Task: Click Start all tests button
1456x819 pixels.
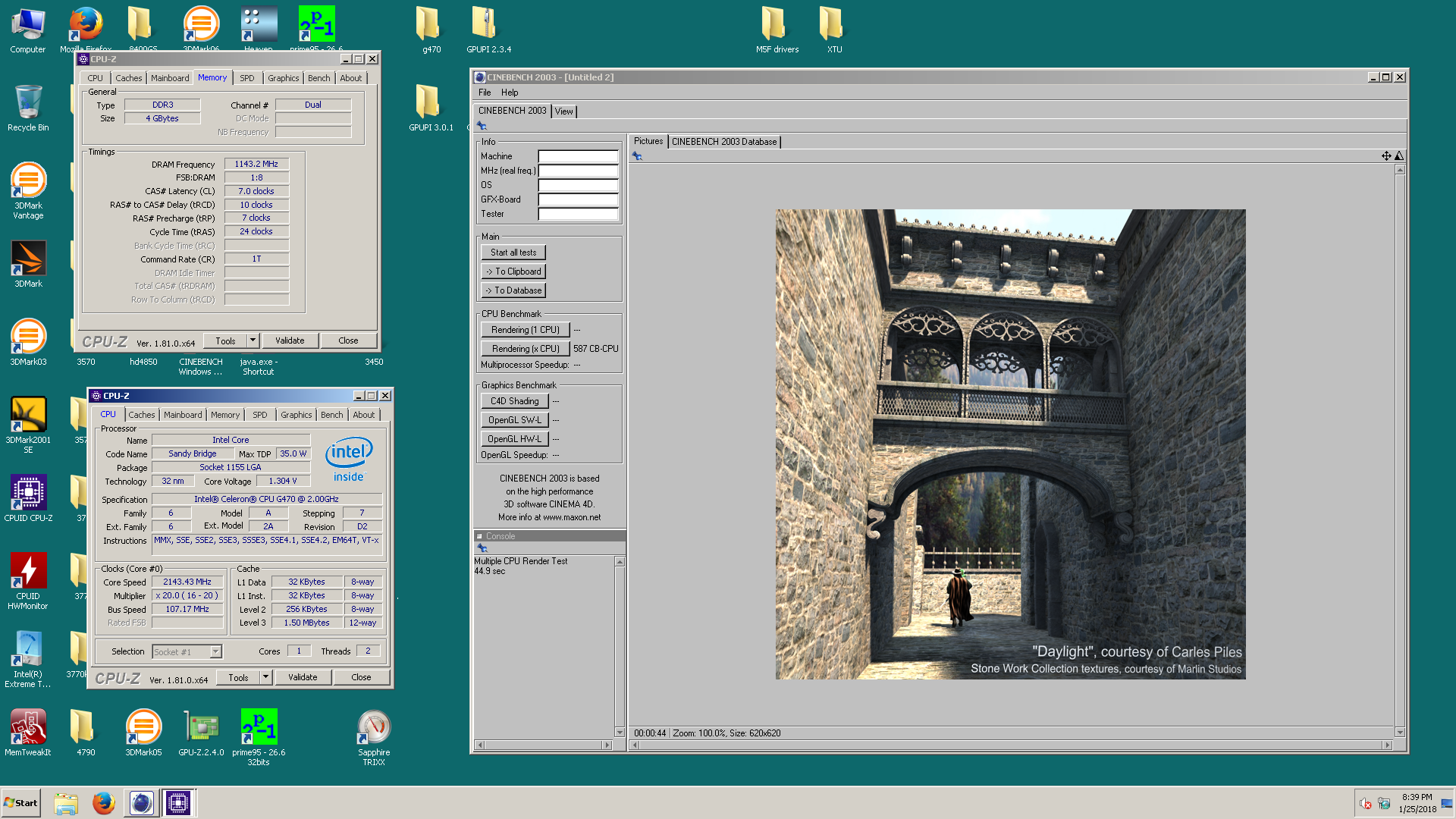Action: pyautogui.click(x=513, y=253)
